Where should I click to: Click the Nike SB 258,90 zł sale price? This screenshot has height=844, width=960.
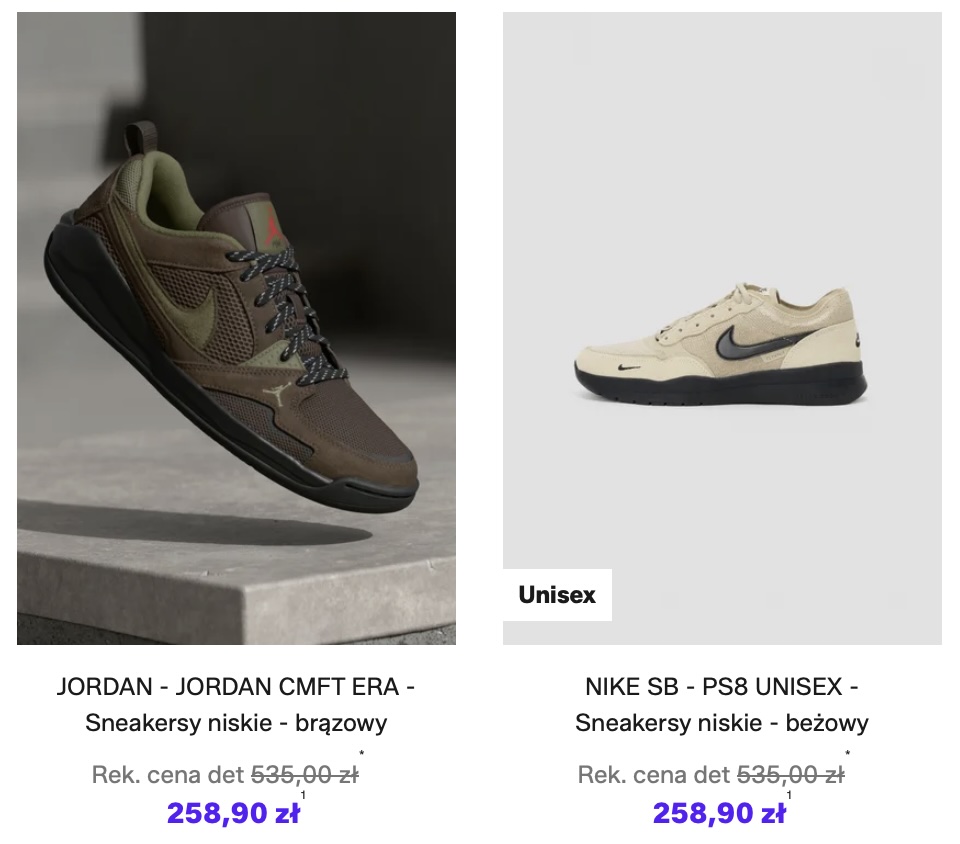[719, 813]
